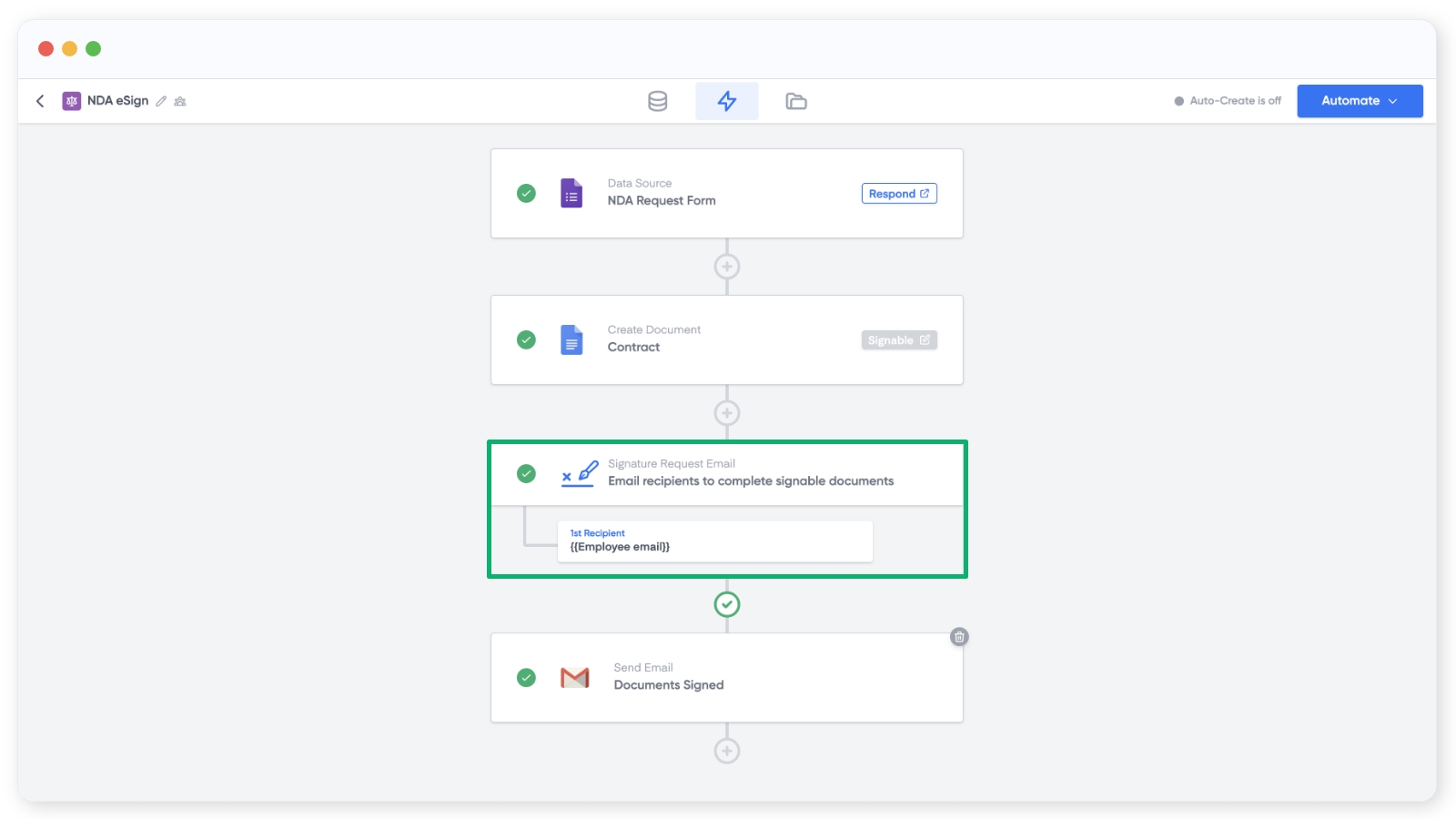The width and height of the screenshot is (1456, 819).
Task: Expand the Automate dropdown button
Action: click(x=1359, y=101)
